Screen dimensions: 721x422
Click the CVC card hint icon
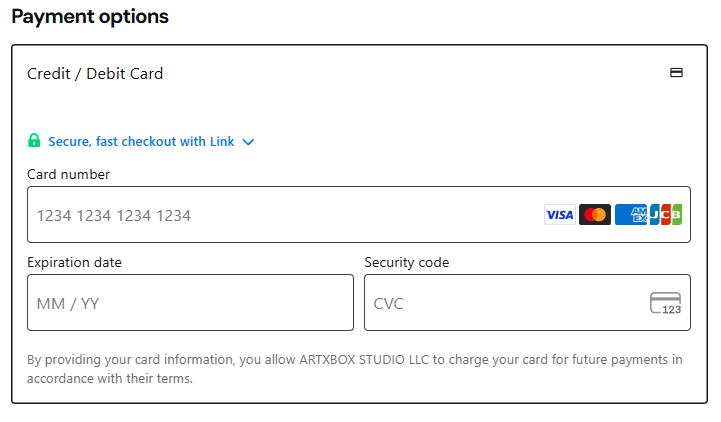[665, 303]
